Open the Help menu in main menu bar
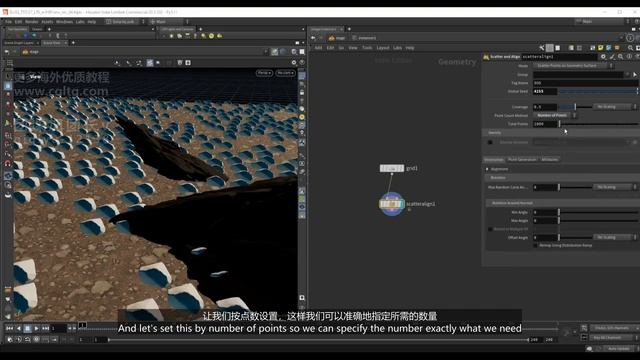This screenshot has height=360, width=640. (x=92, y=22)
